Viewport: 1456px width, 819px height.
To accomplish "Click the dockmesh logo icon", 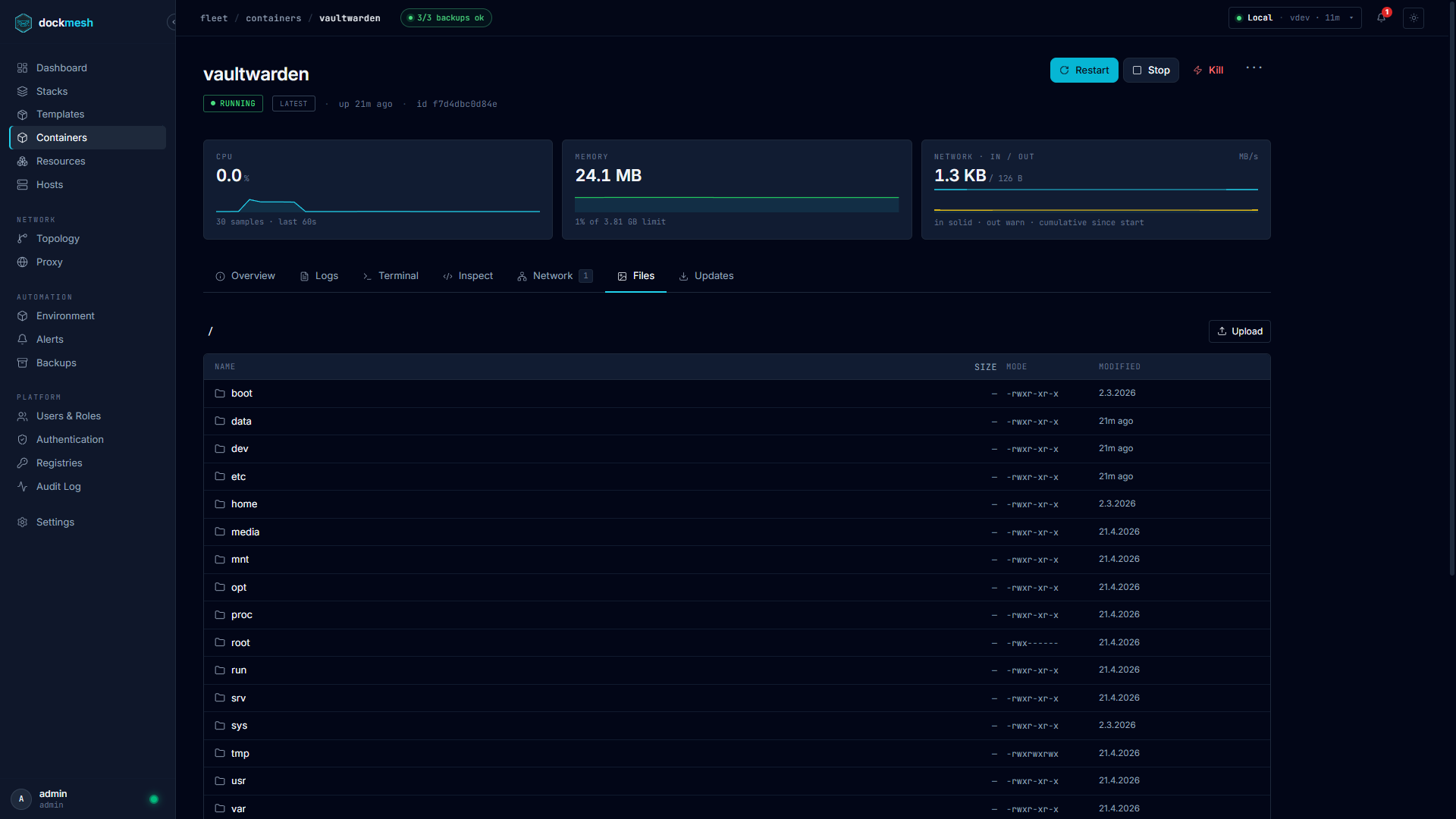I will (24, 23).
